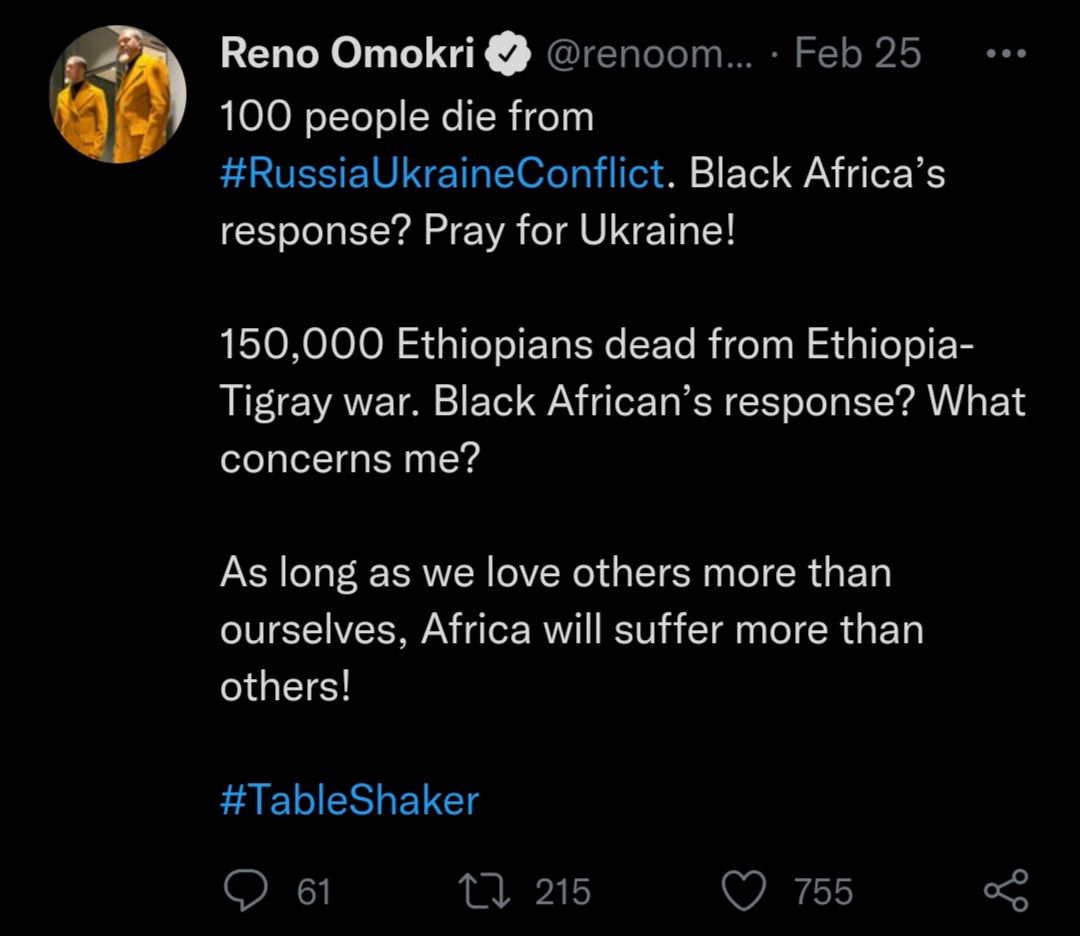Like the tweet with the heart icon
Image resolution: width=1080 pixels, height=936 pixels.
coord(743,891)
